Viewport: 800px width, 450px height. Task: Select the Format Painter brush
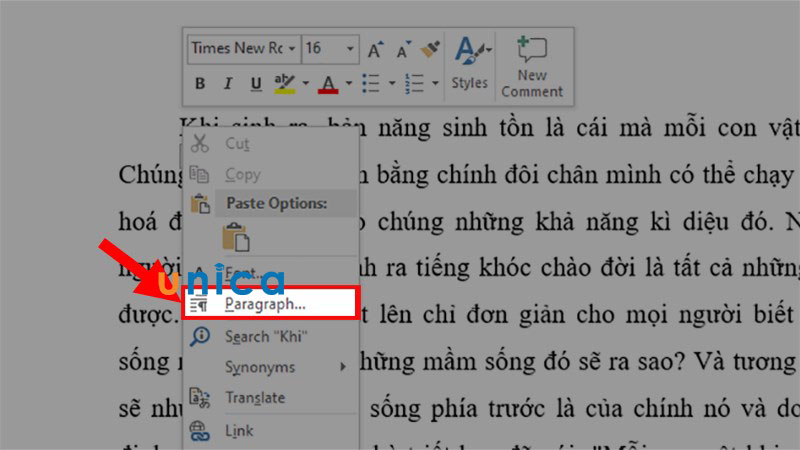[431, 49]
